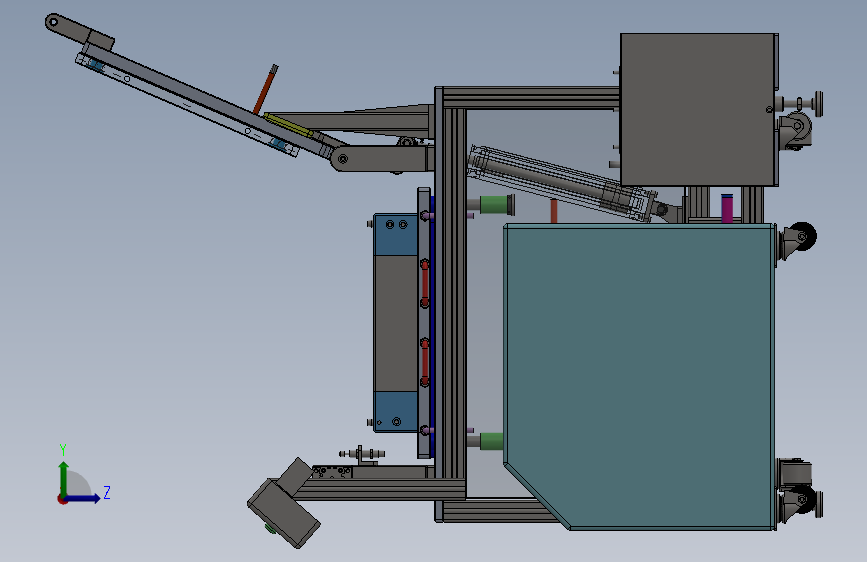Click the blue Z axis arrow of the triad

click(85, 498)
